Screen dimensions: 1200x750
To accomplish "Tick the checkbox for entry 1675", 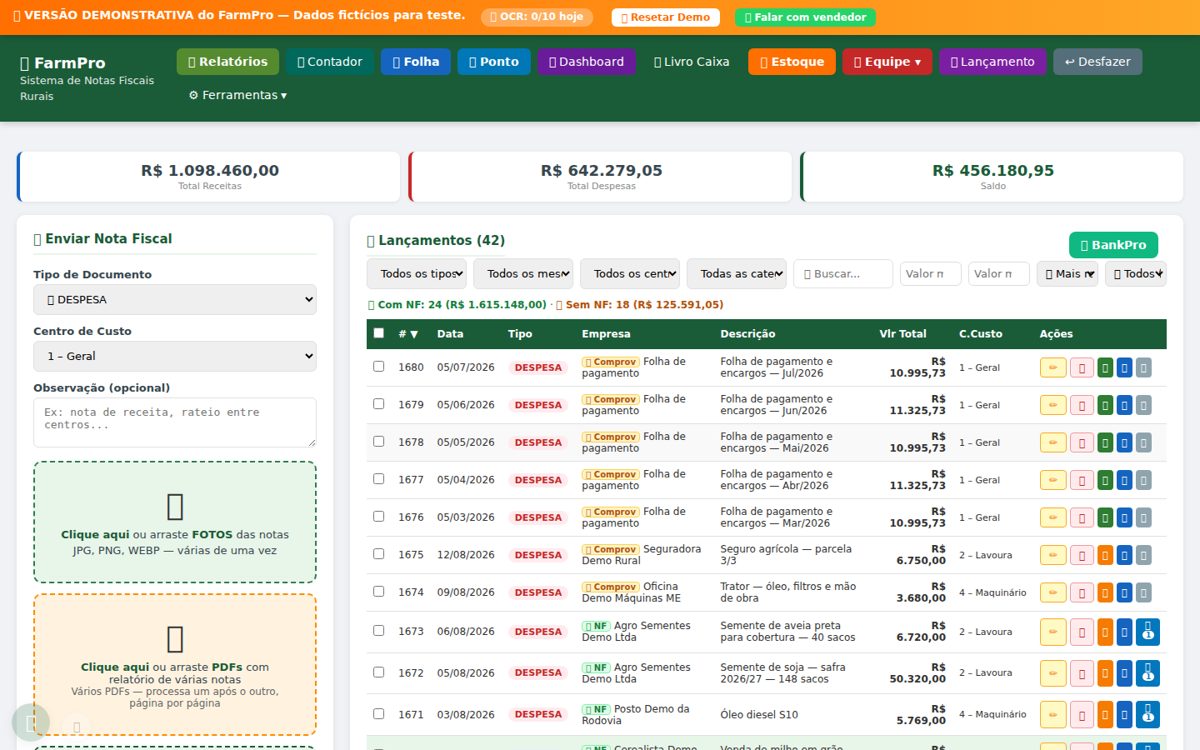I will pos(379,554).
